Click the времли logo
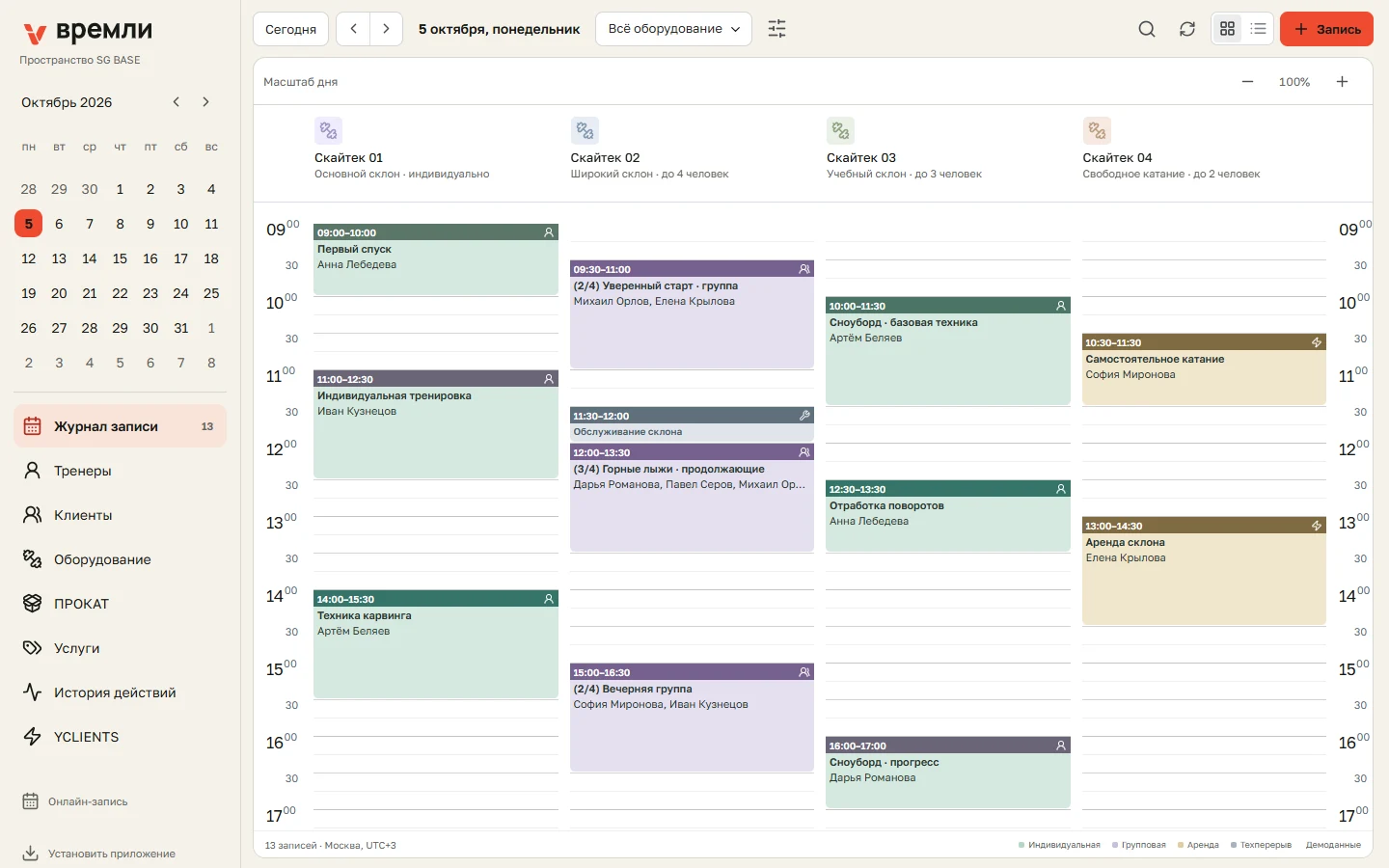Viewport: 1389px width, 868px height. pyautogui.click(x=88, y=32)
